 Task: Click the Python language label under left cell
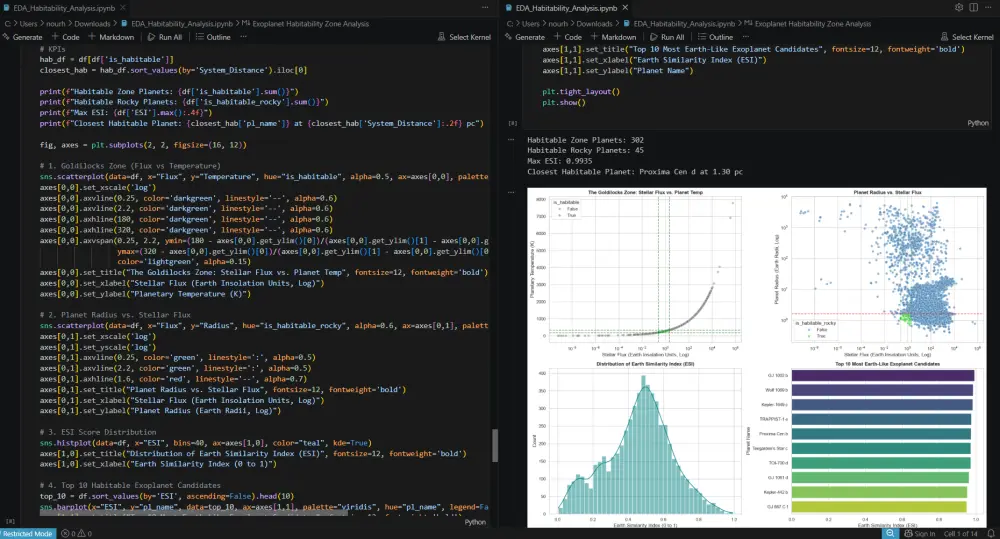point(475,522)
